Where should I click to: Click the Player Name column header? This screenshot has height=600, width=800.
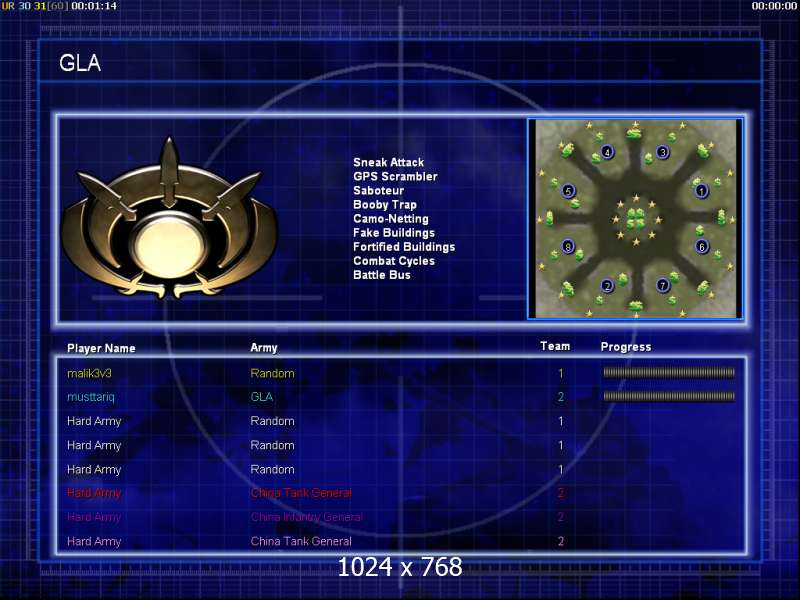click(101, 348)
